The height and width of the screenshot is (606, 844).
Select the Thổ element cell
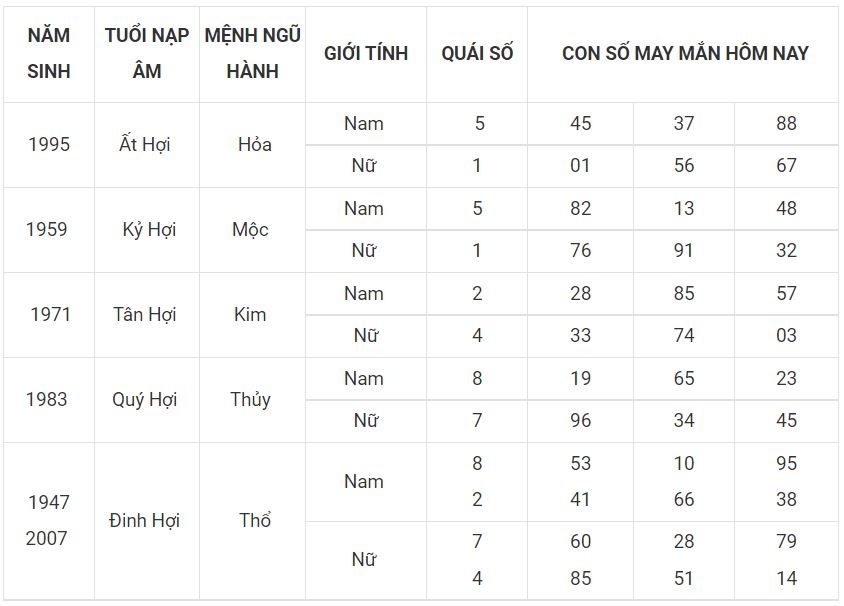coord(255,520)
